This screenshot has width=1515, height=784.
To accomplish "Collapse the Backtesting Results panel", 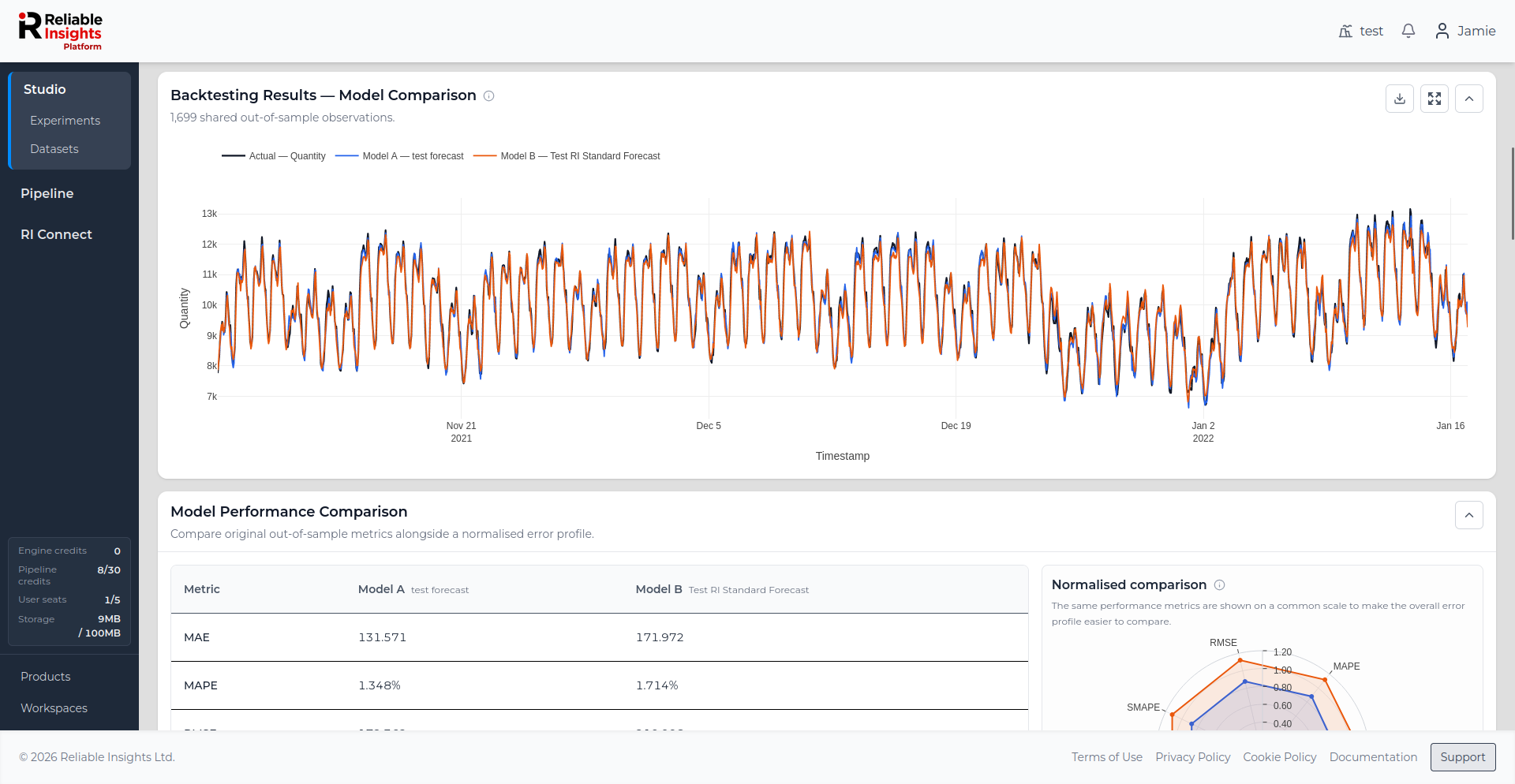I will click(1469, 99).
